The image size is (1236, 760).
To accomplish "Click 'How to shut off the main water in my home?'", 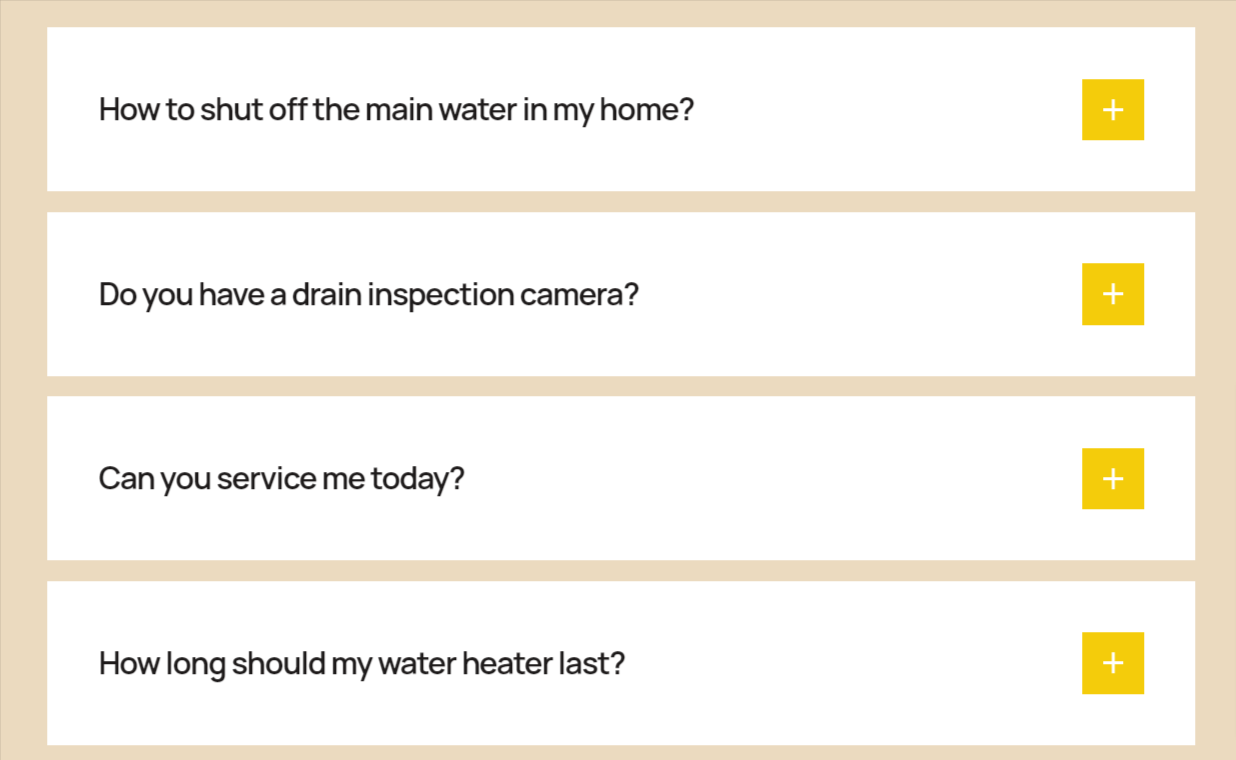I will point(397,110).
